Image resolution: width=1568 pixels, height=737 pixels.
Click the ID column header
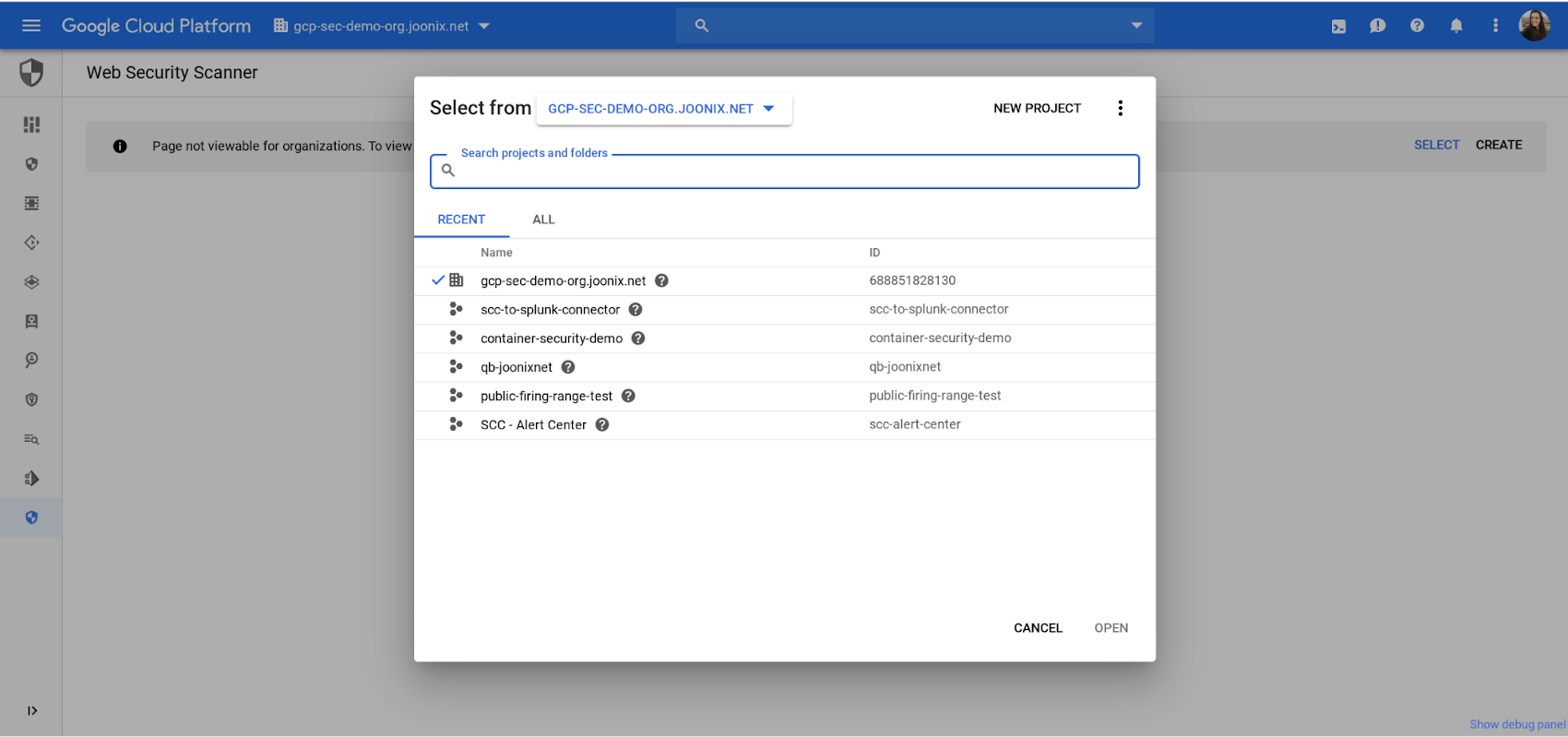(x=874, y=252)
